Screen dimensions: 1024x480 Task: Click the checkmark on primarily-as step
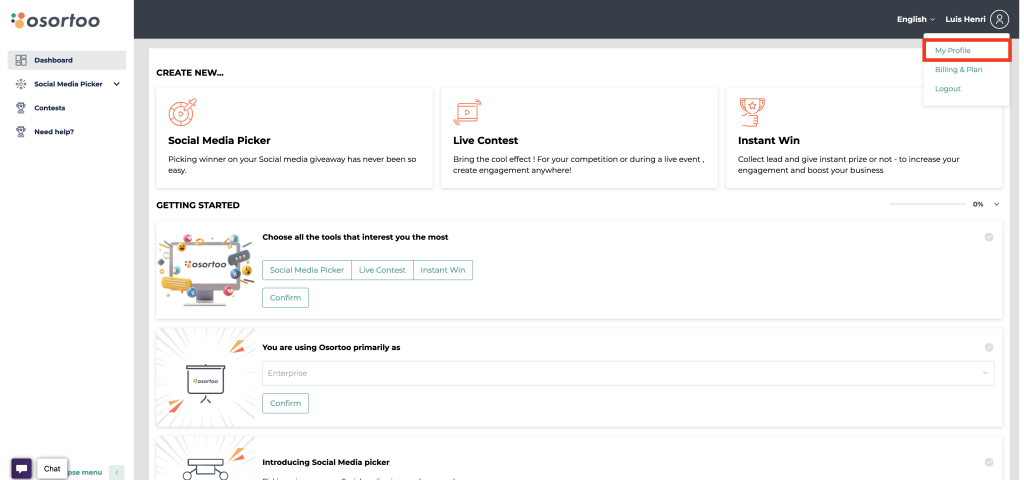(989, 347)
